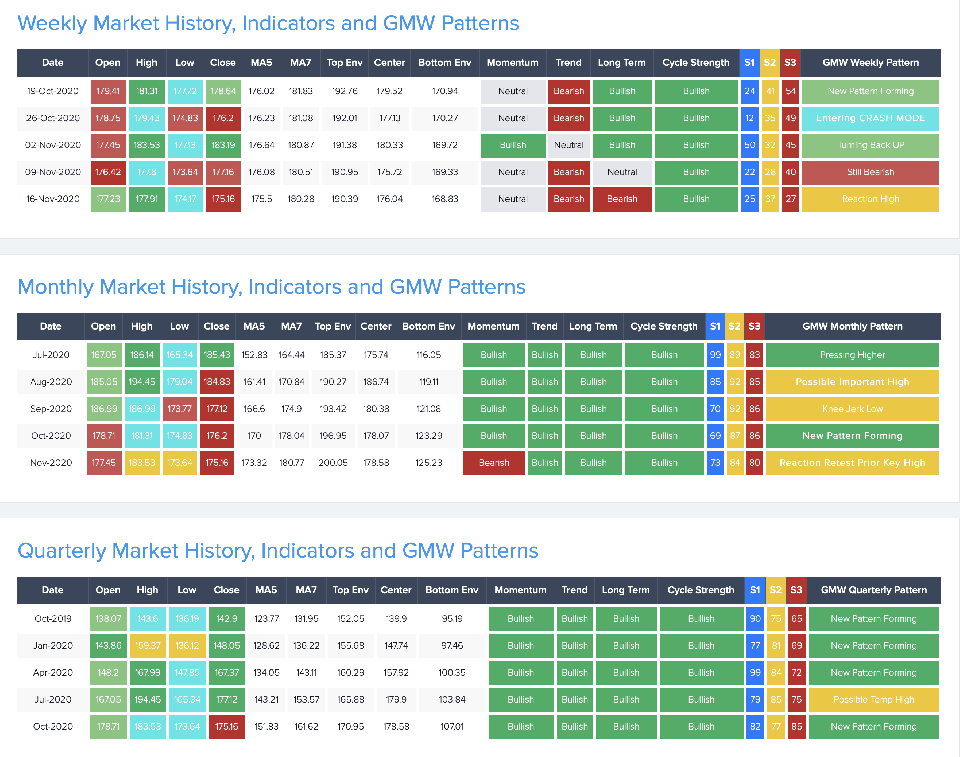Click the red S3 header in the quarterly table
The width and height of the screenshot is (960, 757).
tap(796, 590)
